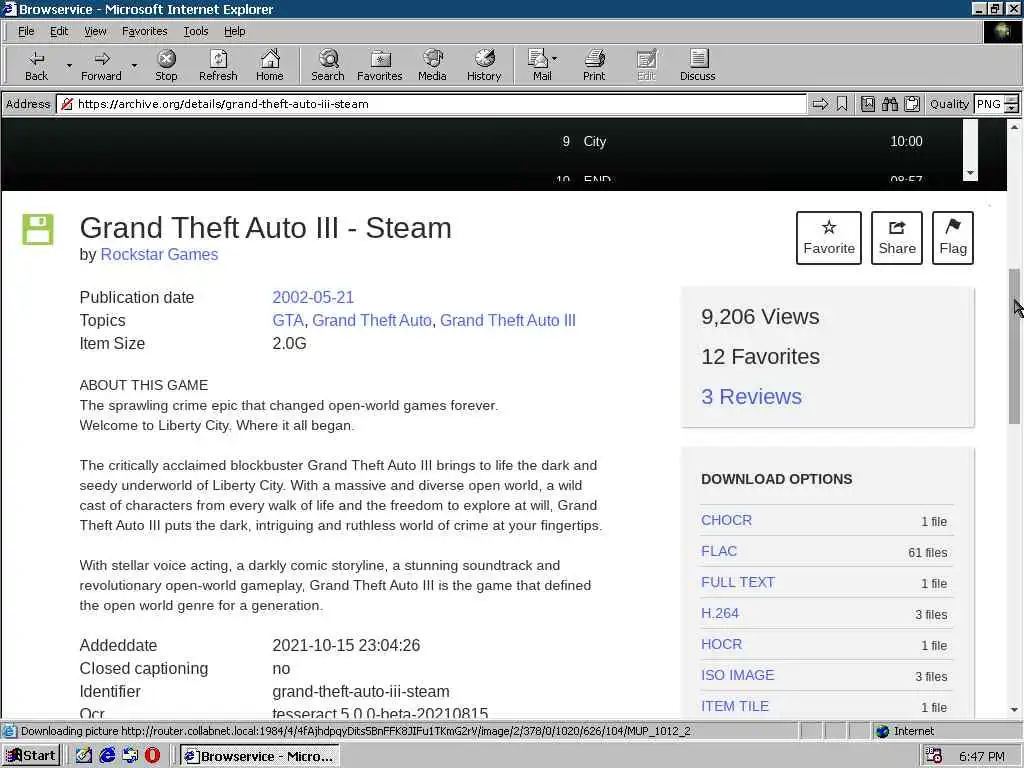Click the clipboard icon near Quality
The image size is (1024, 768).
[912, 104]
